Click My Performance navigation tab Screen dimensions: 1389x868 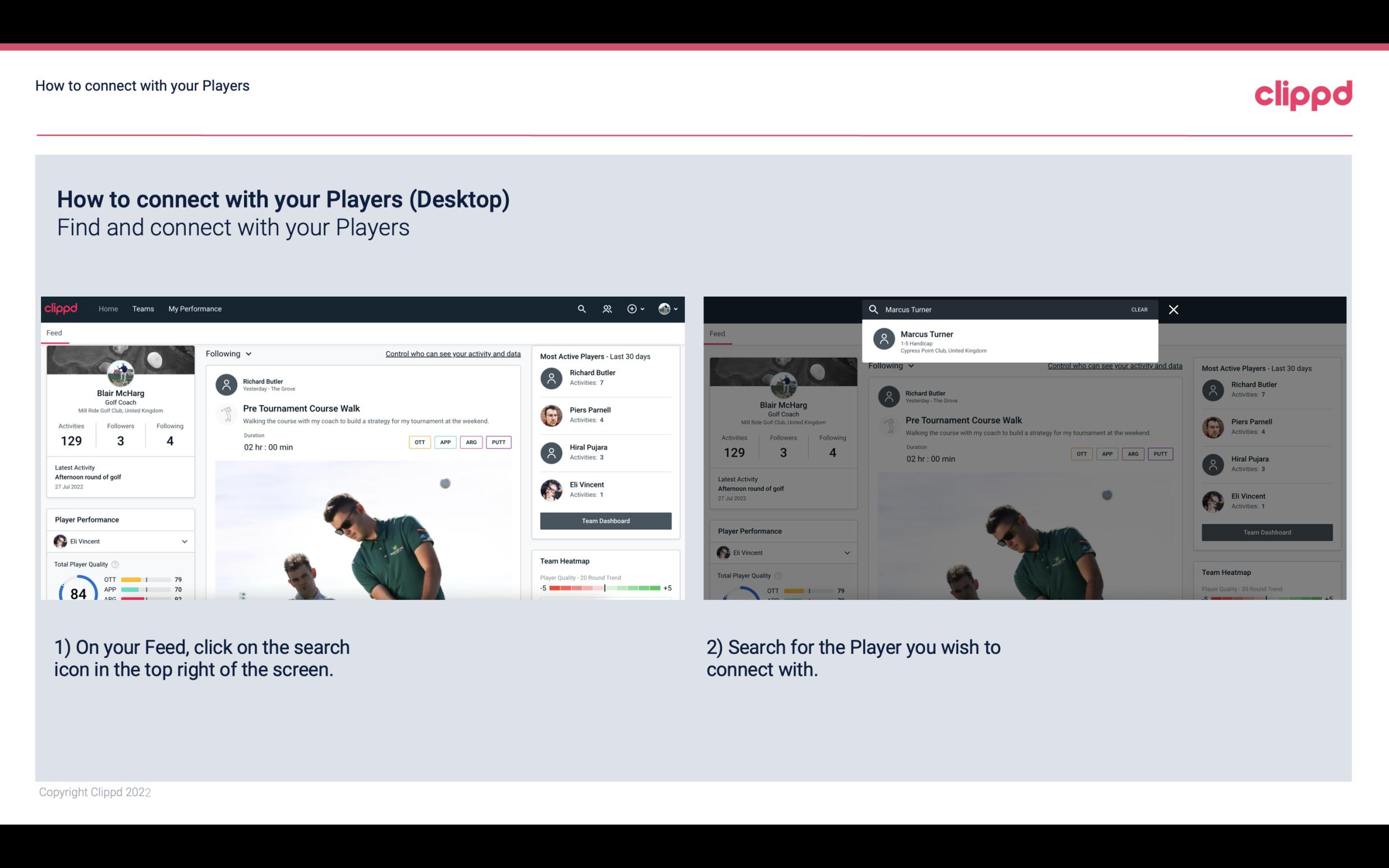click(x=195, y=309)
